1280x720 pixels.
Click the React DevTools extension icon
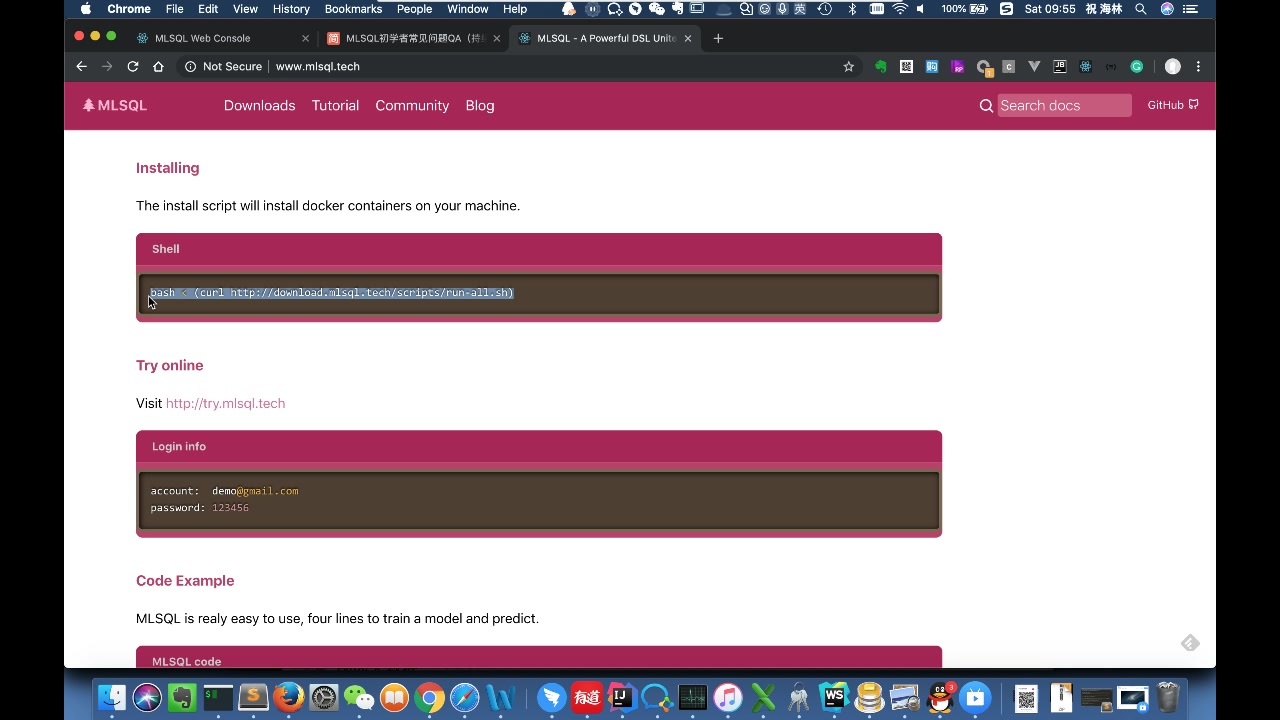tap(1085, 67)
